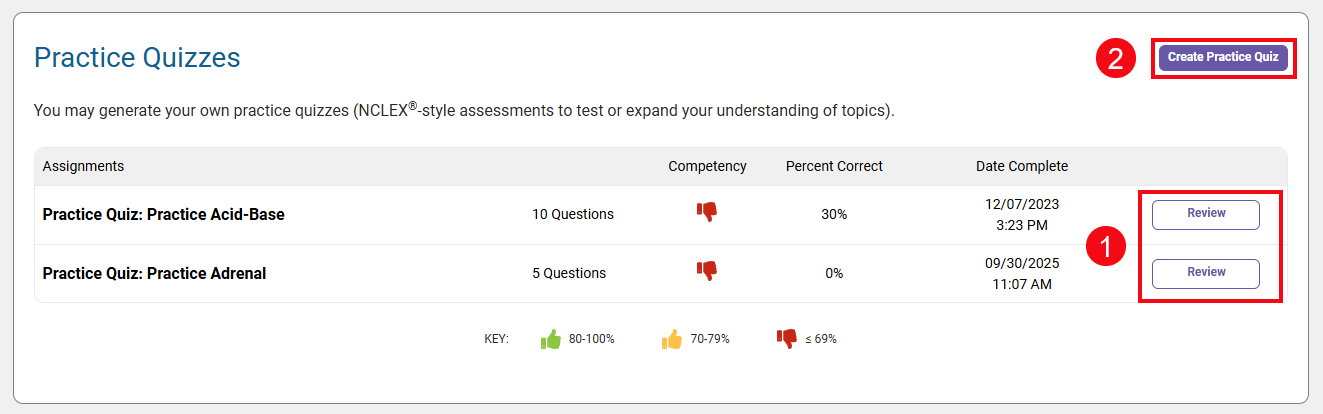
Task: Open Review for the Practice Adrenal quiz
Action: point(1205,273)
